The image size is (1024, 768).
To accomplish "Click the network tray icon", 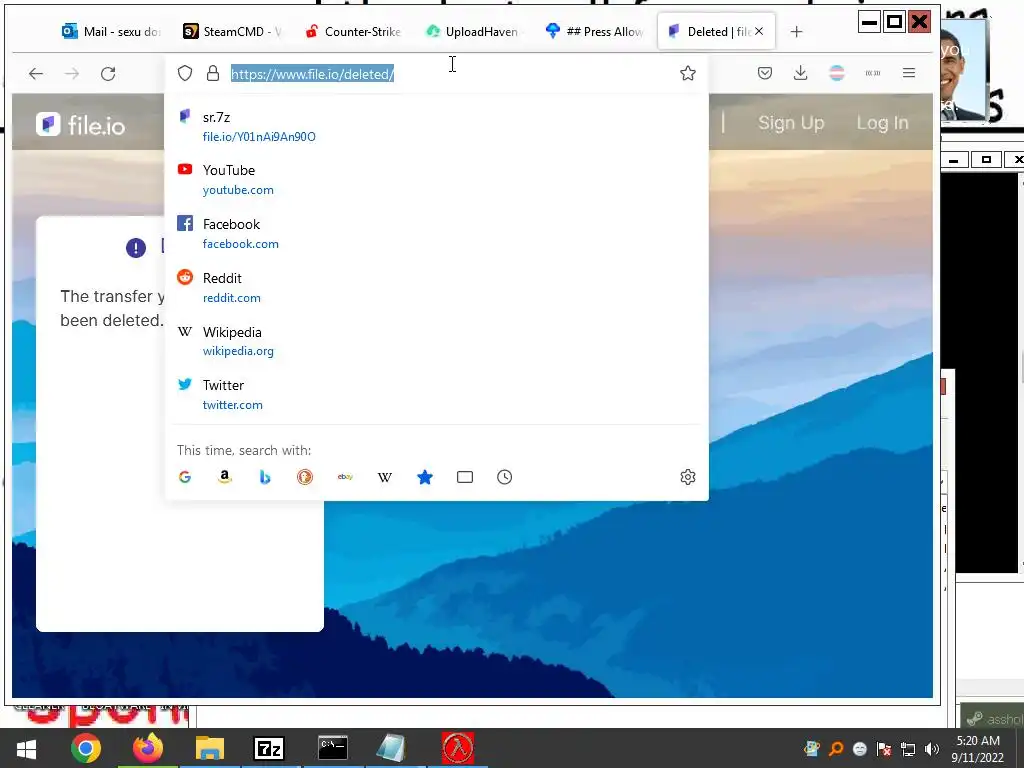I will tap(908, 749).
